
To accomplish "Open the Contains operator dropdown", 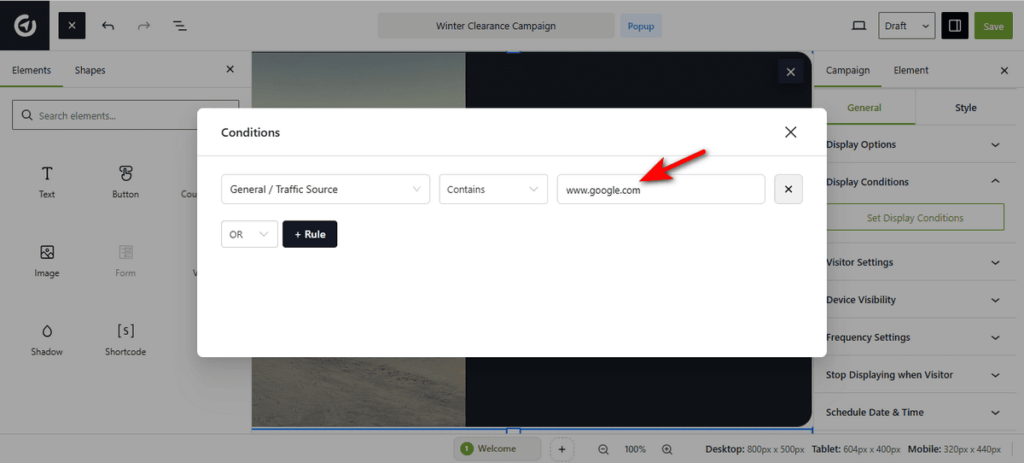I will click(493, 189).
